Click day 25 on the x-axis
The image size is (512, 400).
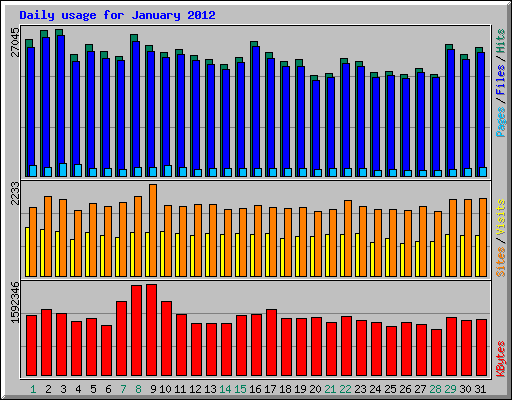(390, 389)
